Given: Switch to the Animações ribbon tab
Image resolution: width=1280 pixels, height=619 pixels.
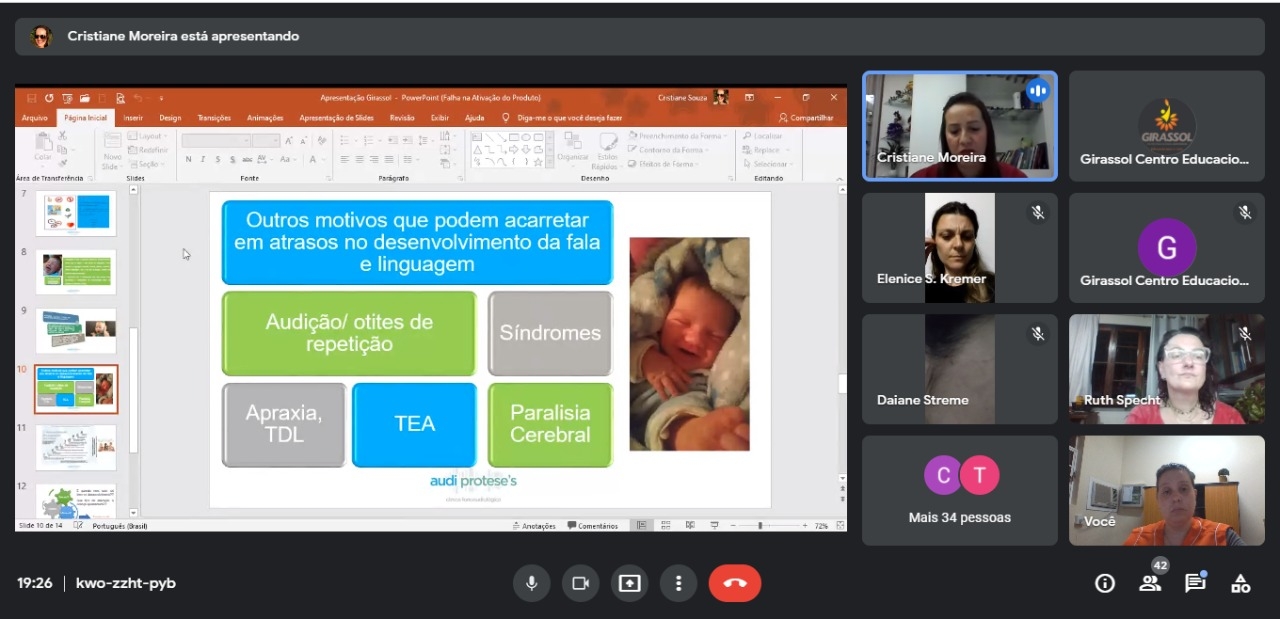Looking at the screenshot, I should tap(265, 118).
